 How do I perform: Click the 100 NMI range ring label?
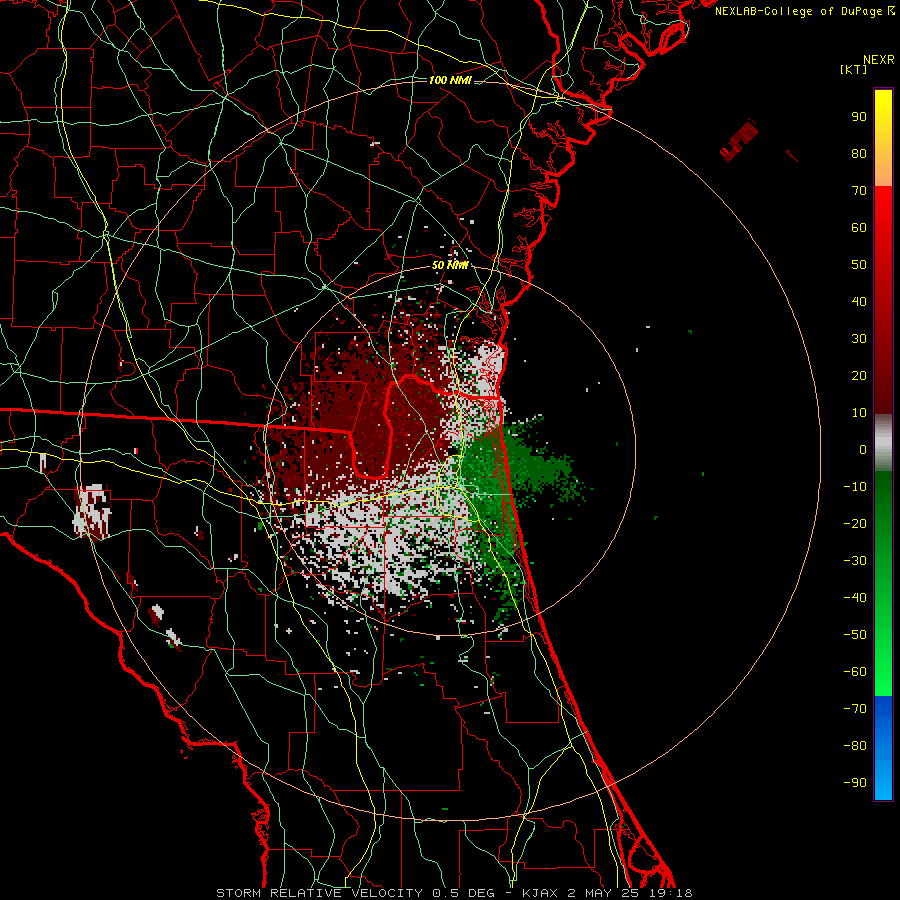(449, 80)
